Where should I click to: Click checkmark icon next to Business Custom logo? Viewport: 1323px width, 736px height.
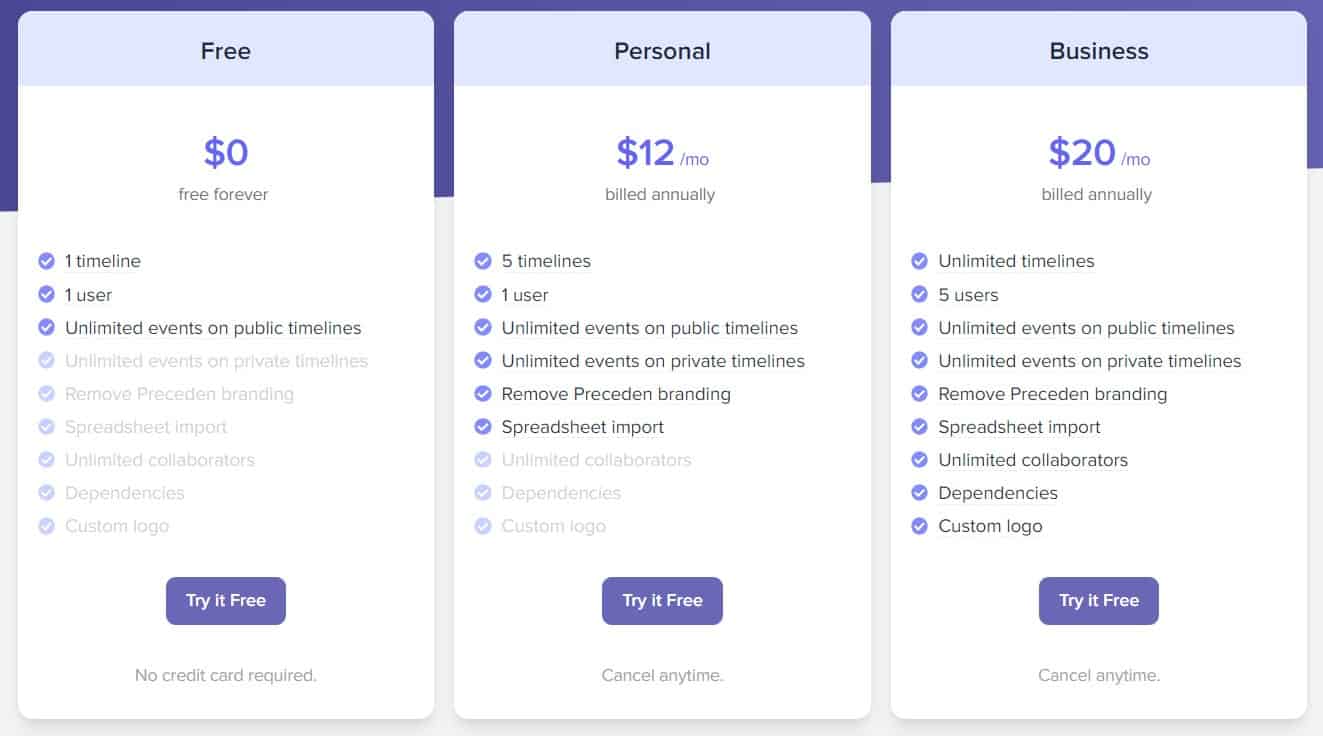click(919, 526)
